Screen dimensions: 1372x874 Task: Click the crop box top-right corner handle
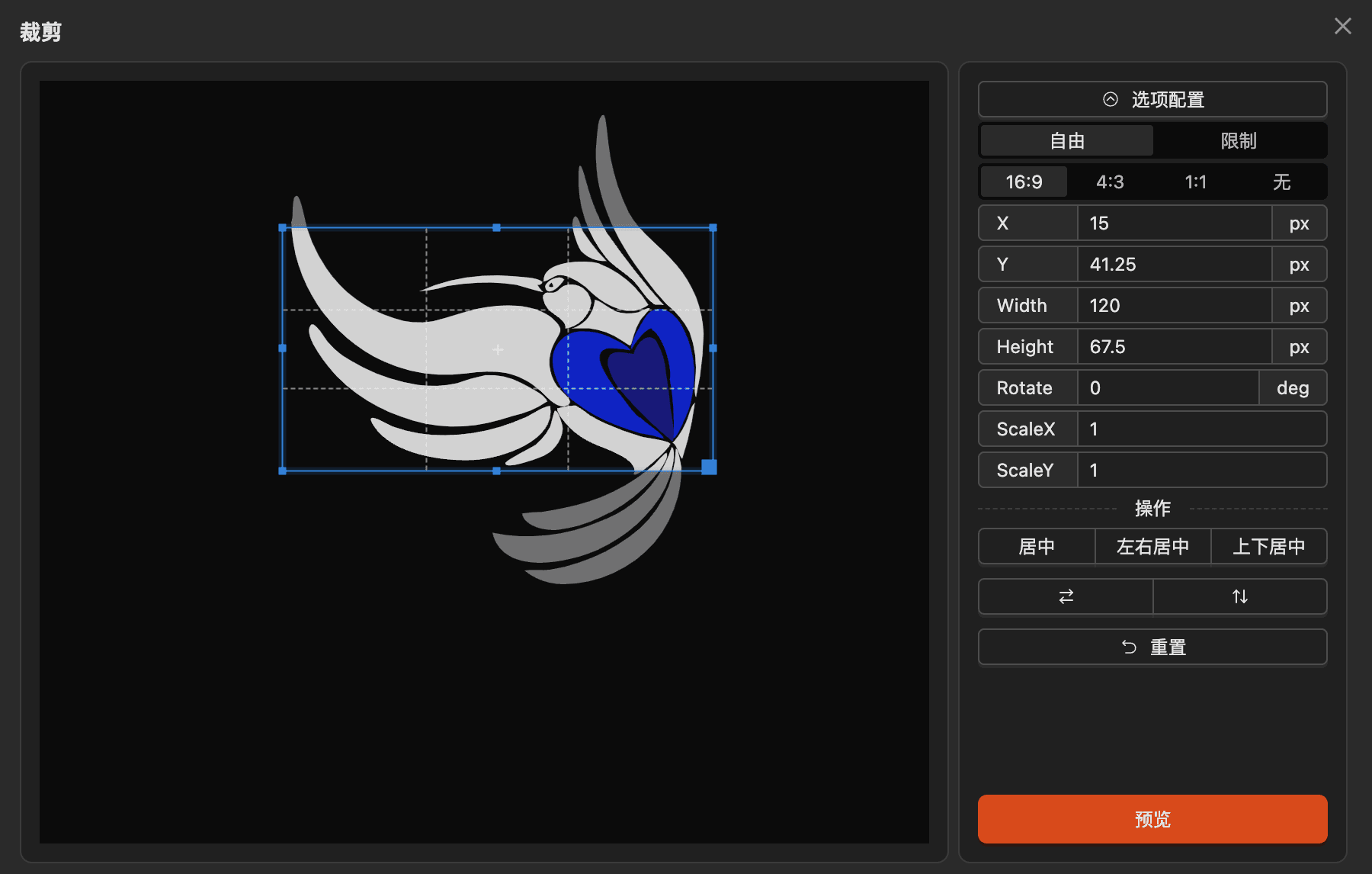click(713, 227)
